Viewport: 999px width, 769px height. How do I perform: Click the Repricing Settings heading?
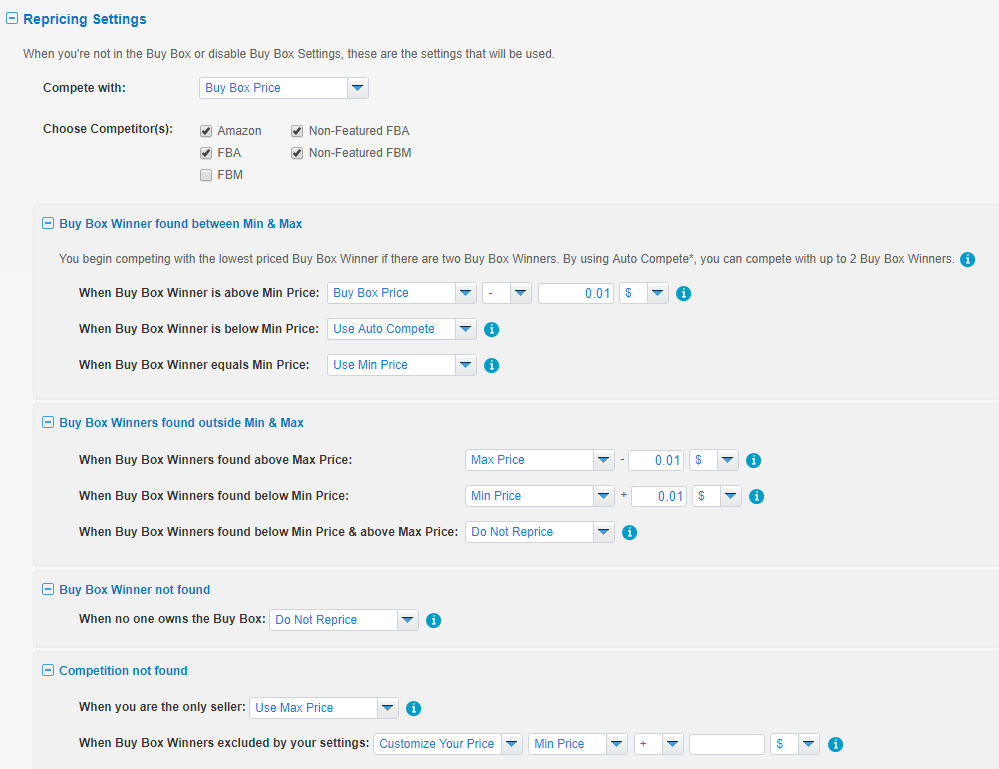85,19
